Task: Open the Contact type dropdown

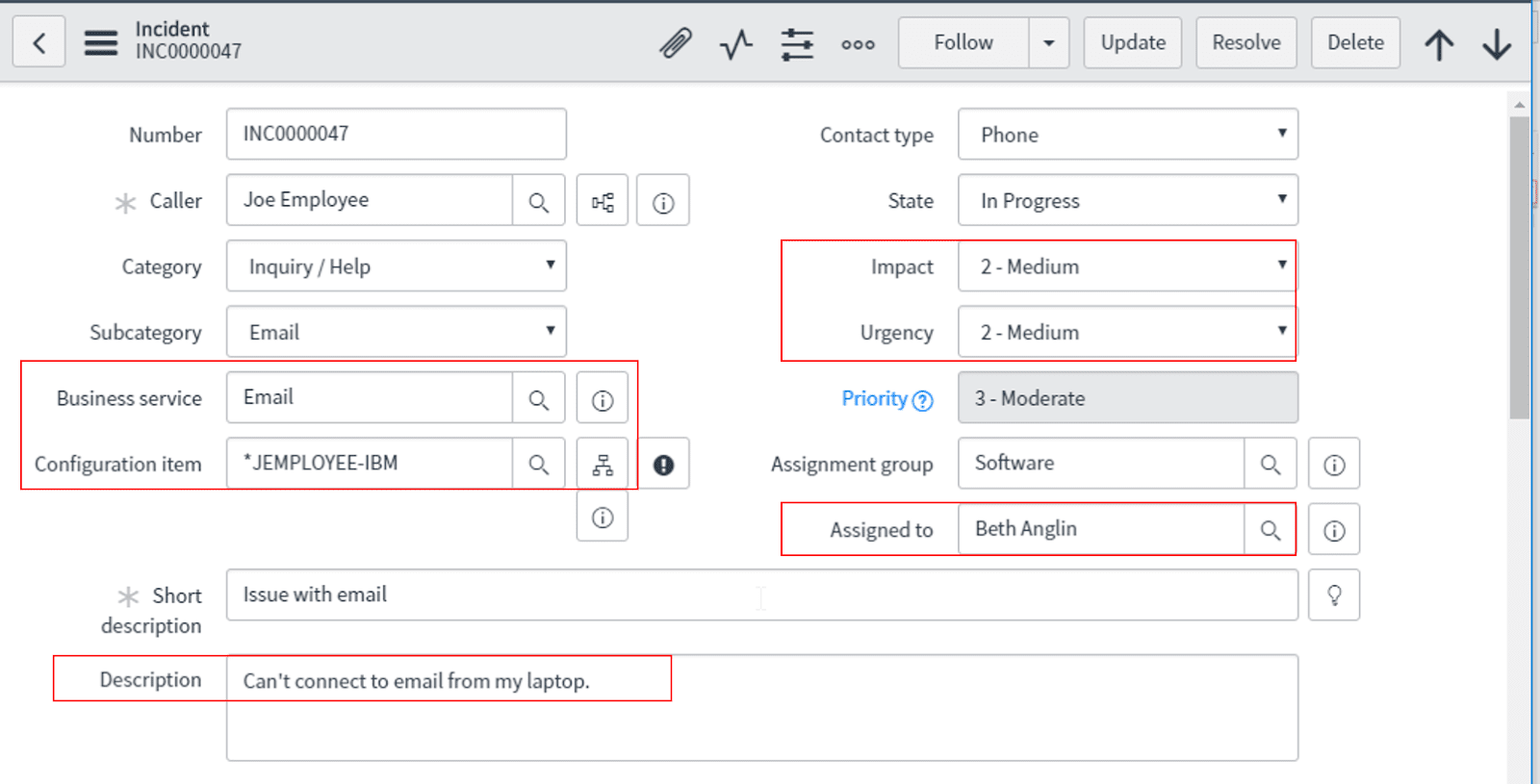Action: click(1128, 135)
